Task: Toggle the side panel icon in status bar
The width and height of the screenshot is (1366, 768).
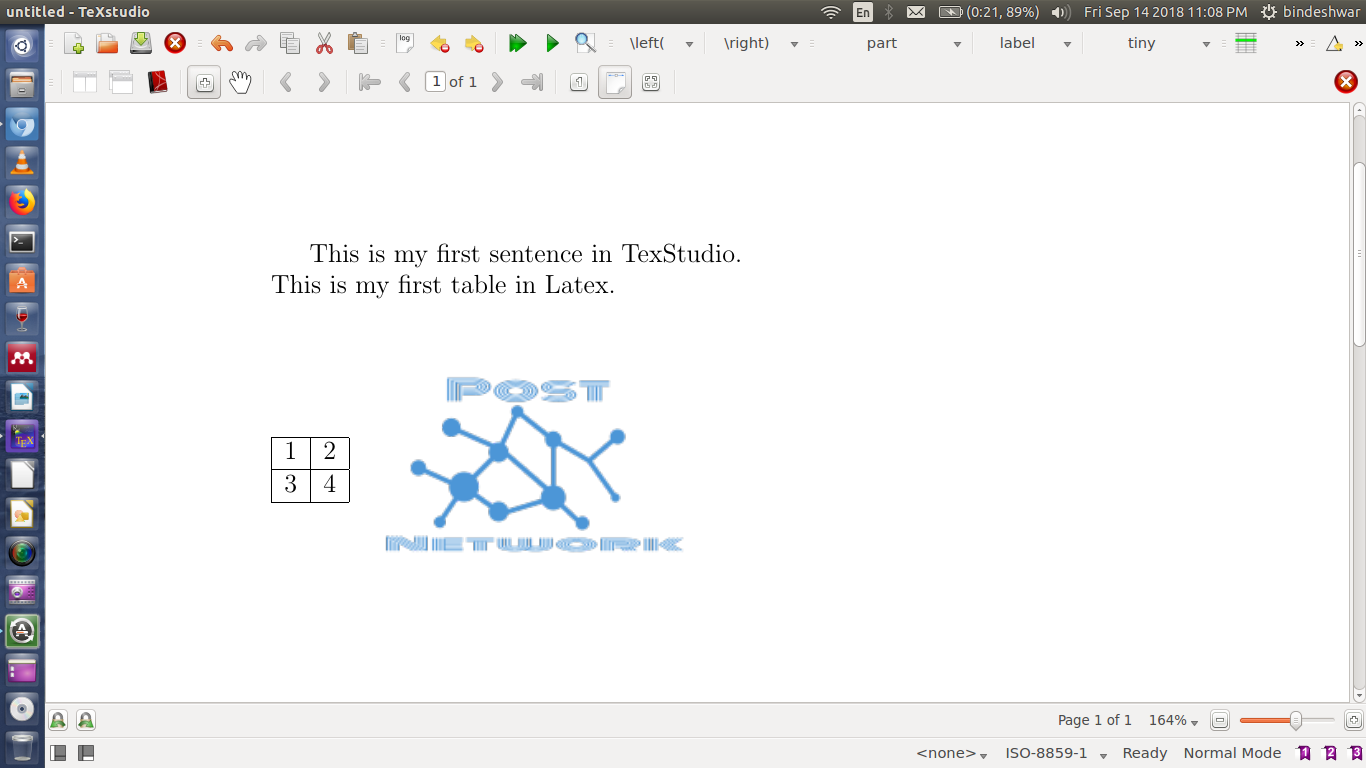Action: pos(58,753)
